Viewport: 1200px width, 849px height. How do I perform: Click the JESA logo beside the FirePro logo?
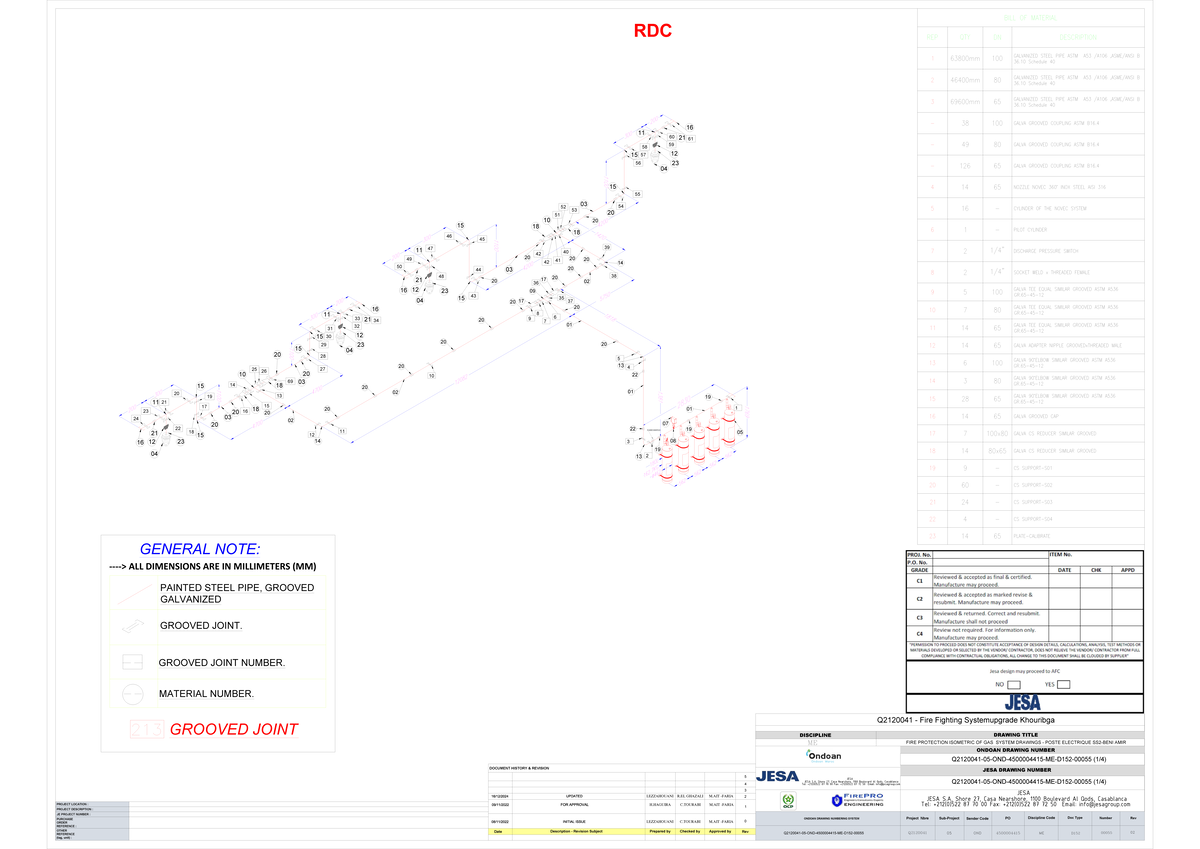pos(778,776)
